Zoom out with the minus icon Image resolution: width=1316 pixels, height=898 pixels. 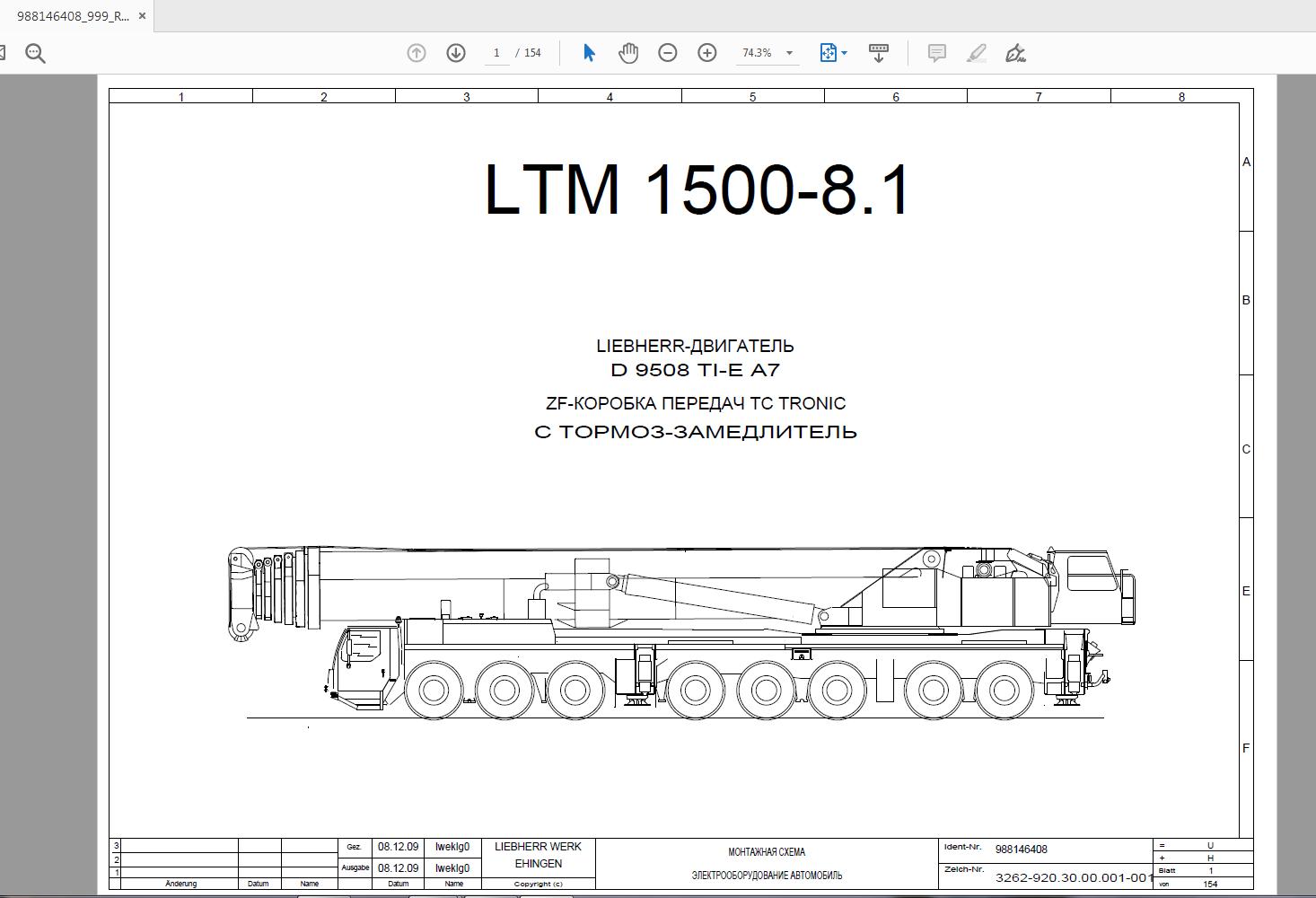pyautogui.click(x=667, y=52)
